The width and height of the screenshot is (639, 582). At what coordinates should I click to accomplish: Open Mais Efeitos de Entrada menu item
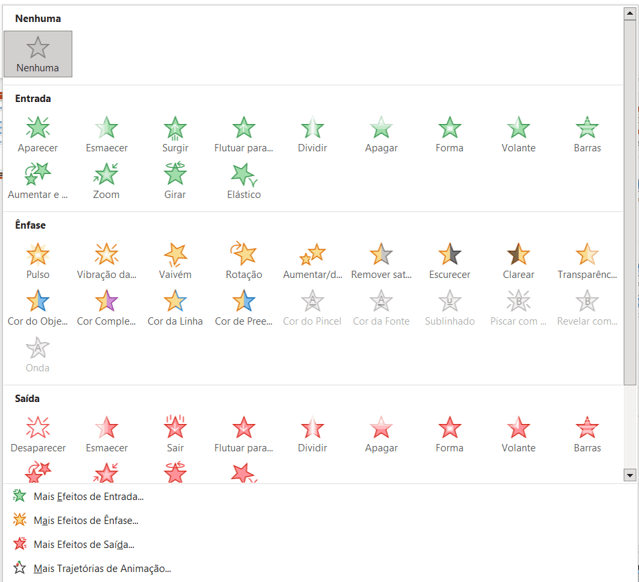pyautogui.click(x=88, y=496)
